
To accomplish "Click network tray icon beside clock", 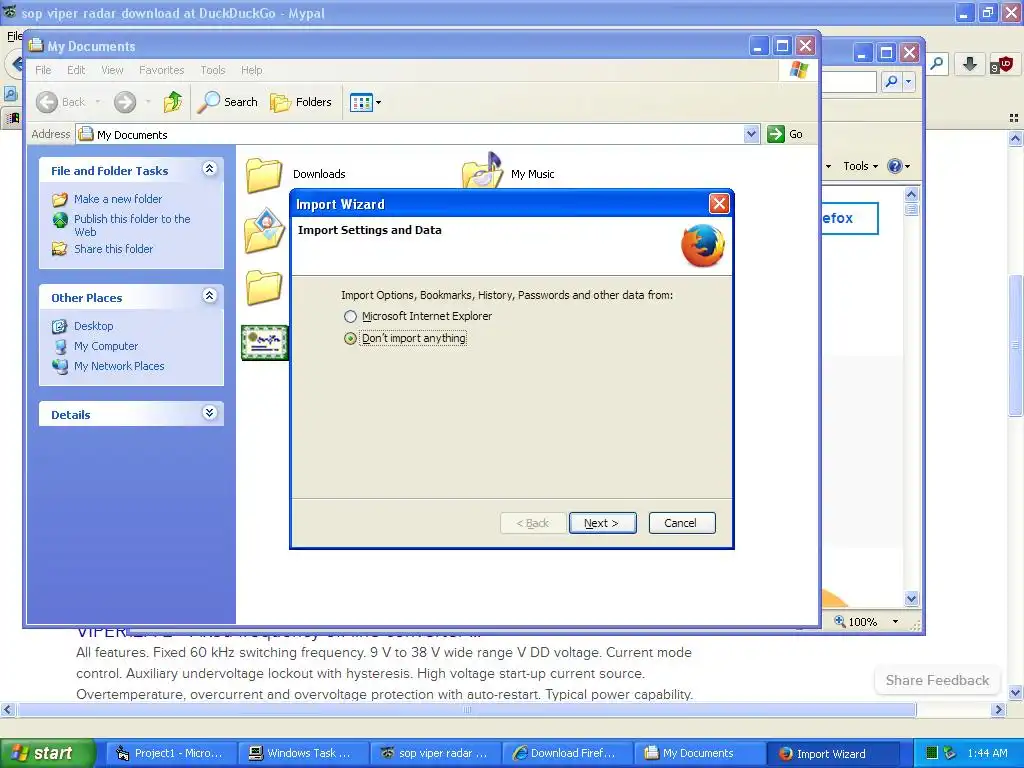I will 950,753.
